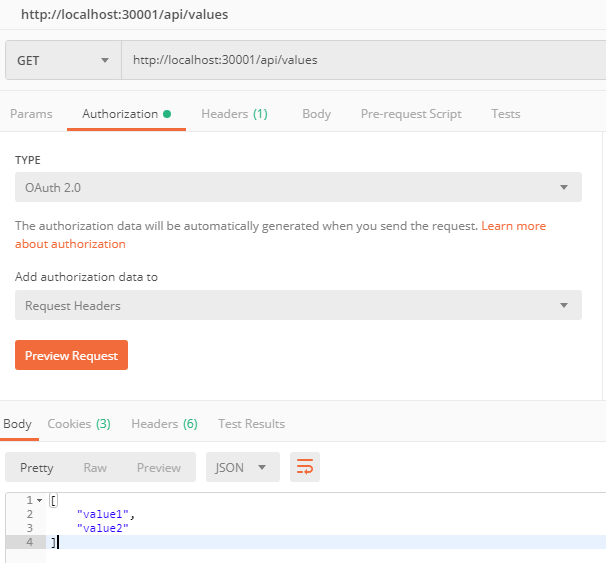Image resolution: width=606 pixels, height=563 pixels.
Task: Click the "value2" text in response
Action: pyautogui.click(x=103, y=528)
